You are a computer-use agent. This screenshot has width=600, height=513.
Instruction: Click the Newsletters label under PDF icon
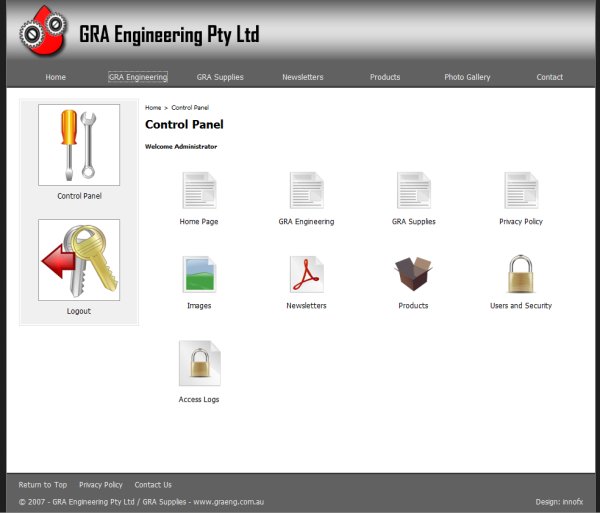[x=306, y=306]
